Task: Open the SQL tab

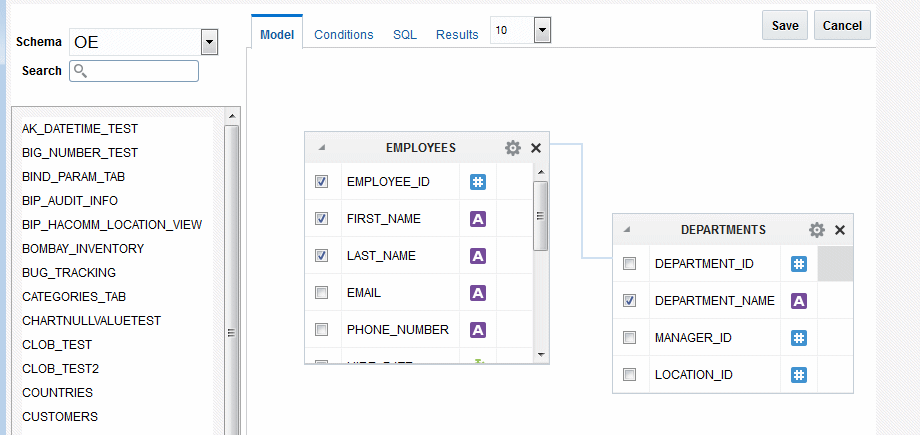Action: click(404, 34)
